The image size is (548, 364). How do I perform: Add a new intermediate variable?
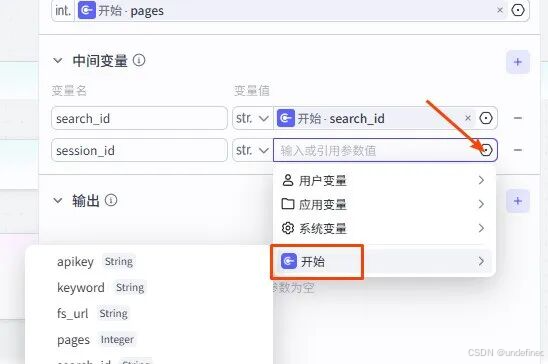(518, 62)
